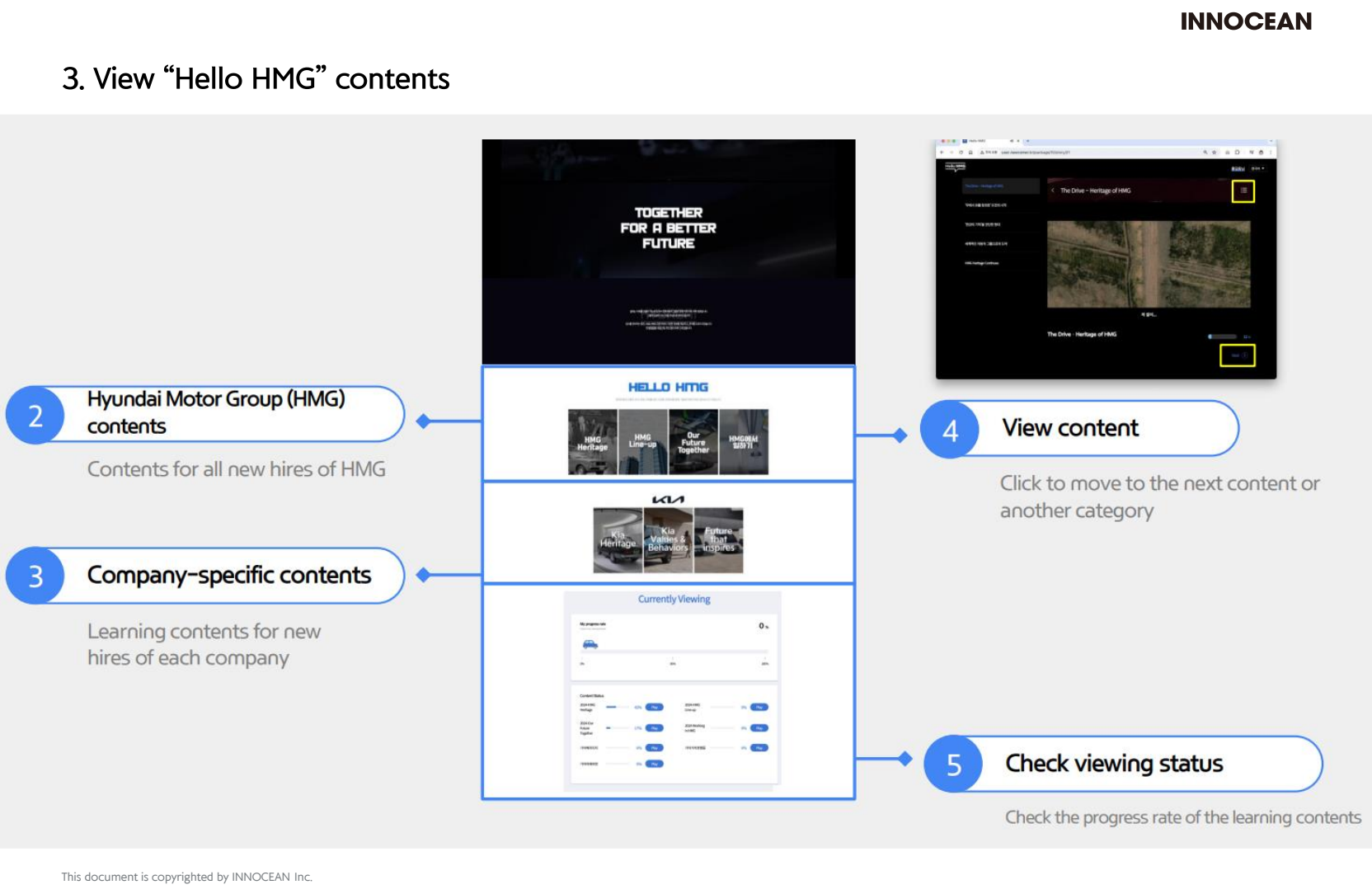The width and height of the screenshot is (1372, 894).
Task: Click Play for 2024 Our Future Together
Action: coord(655,728)
